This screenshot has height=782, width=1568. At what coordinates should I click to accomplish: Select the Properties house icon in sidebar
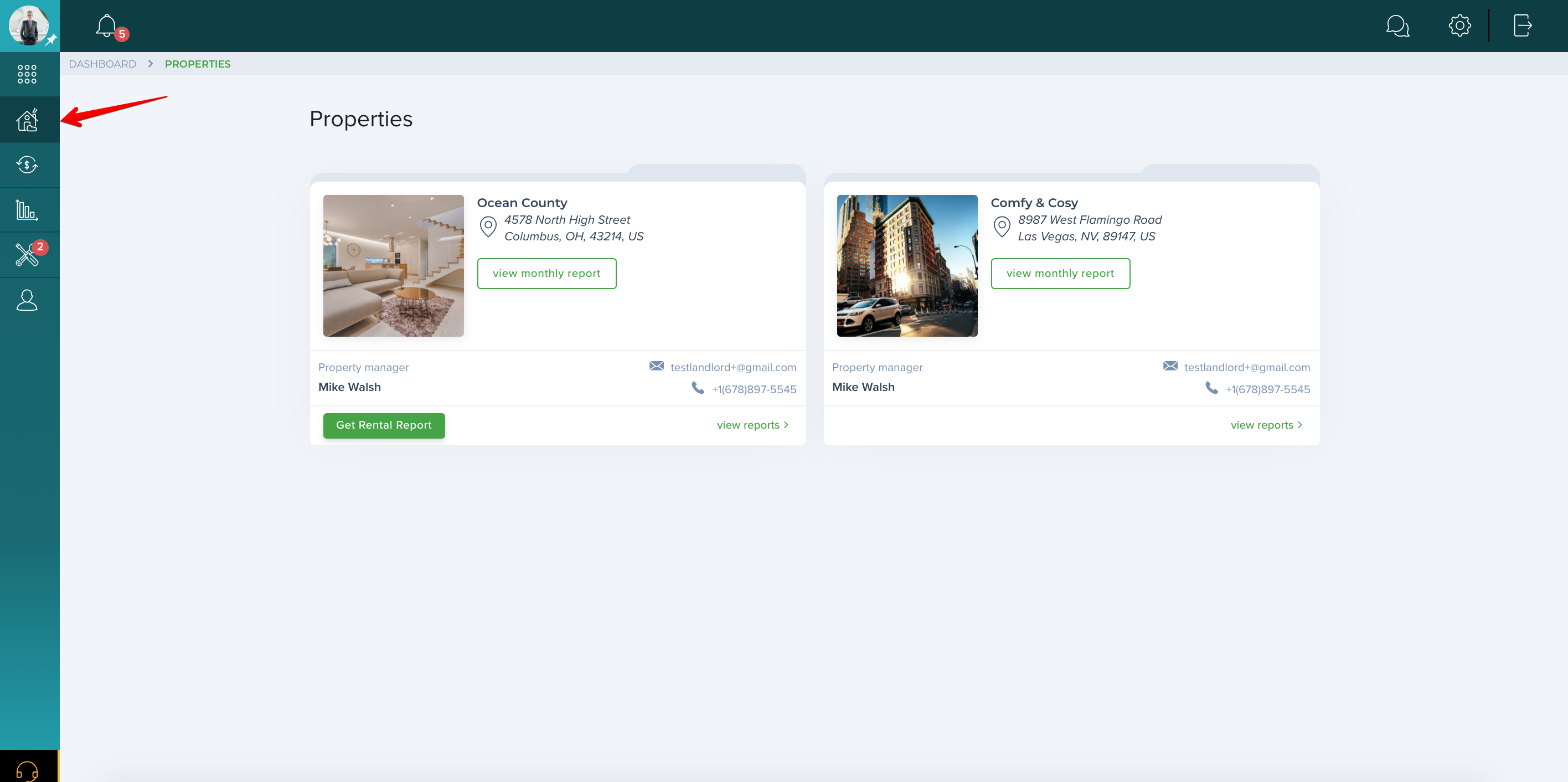[27, 120]
